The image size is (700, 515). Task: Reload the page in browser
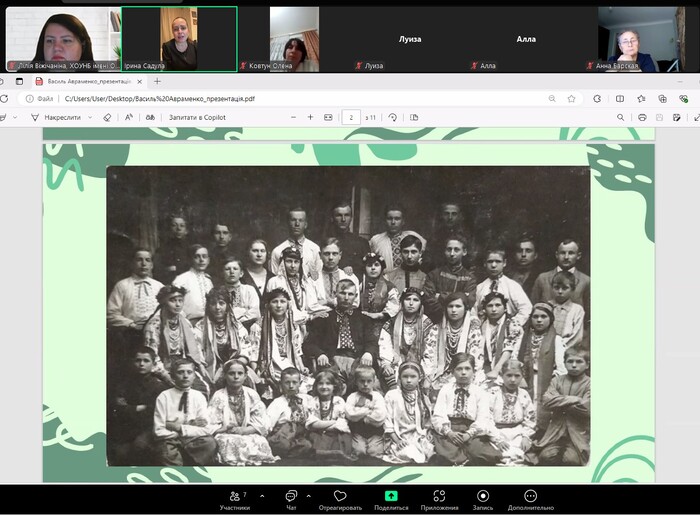point(4,99)
